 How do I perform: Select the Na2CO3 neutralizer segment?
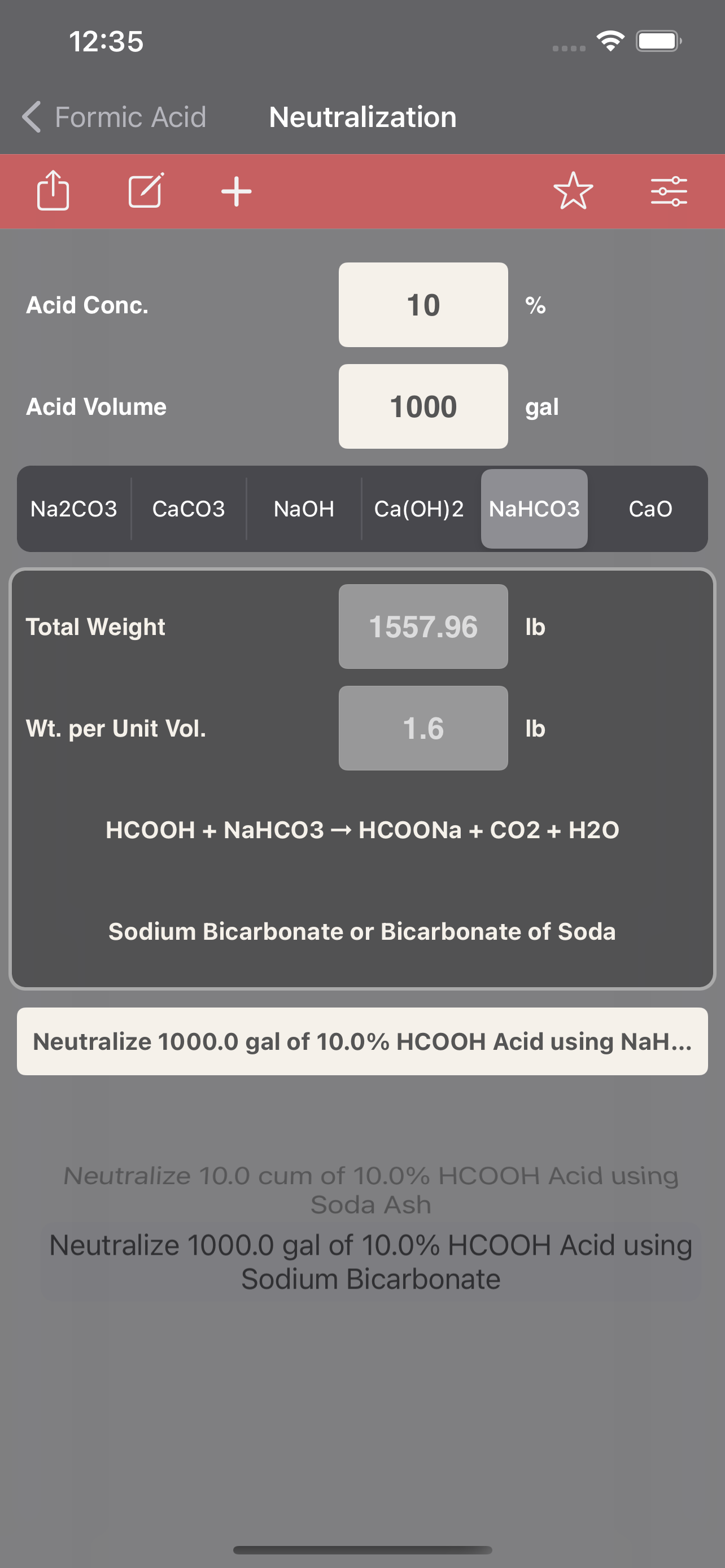coord(73,509)
